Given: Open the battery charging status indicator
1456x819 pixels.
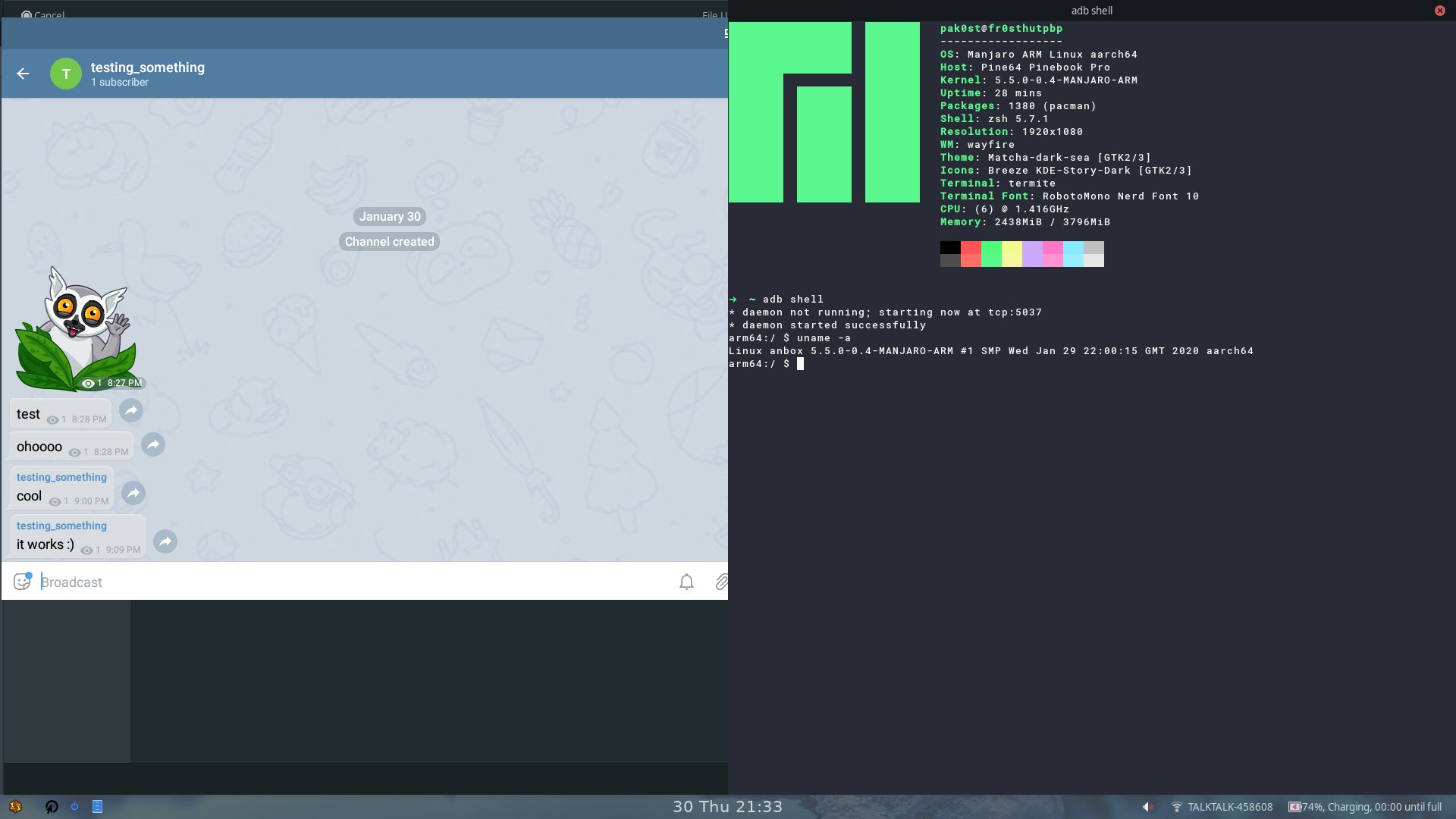Looking at the screenshot, I should click(1365, 807).
